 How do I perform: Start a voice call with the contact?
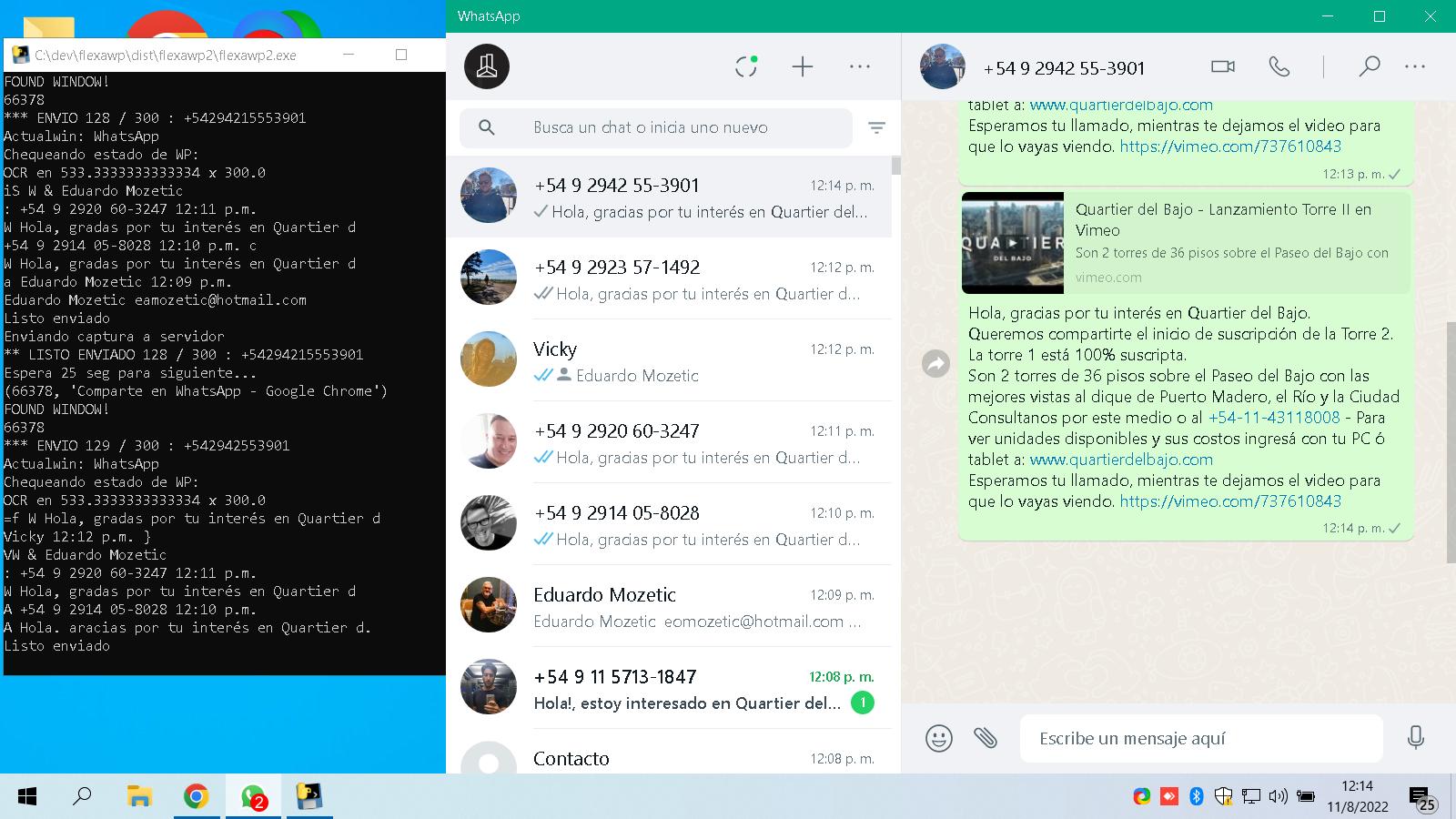click(x=1279, y=66)
